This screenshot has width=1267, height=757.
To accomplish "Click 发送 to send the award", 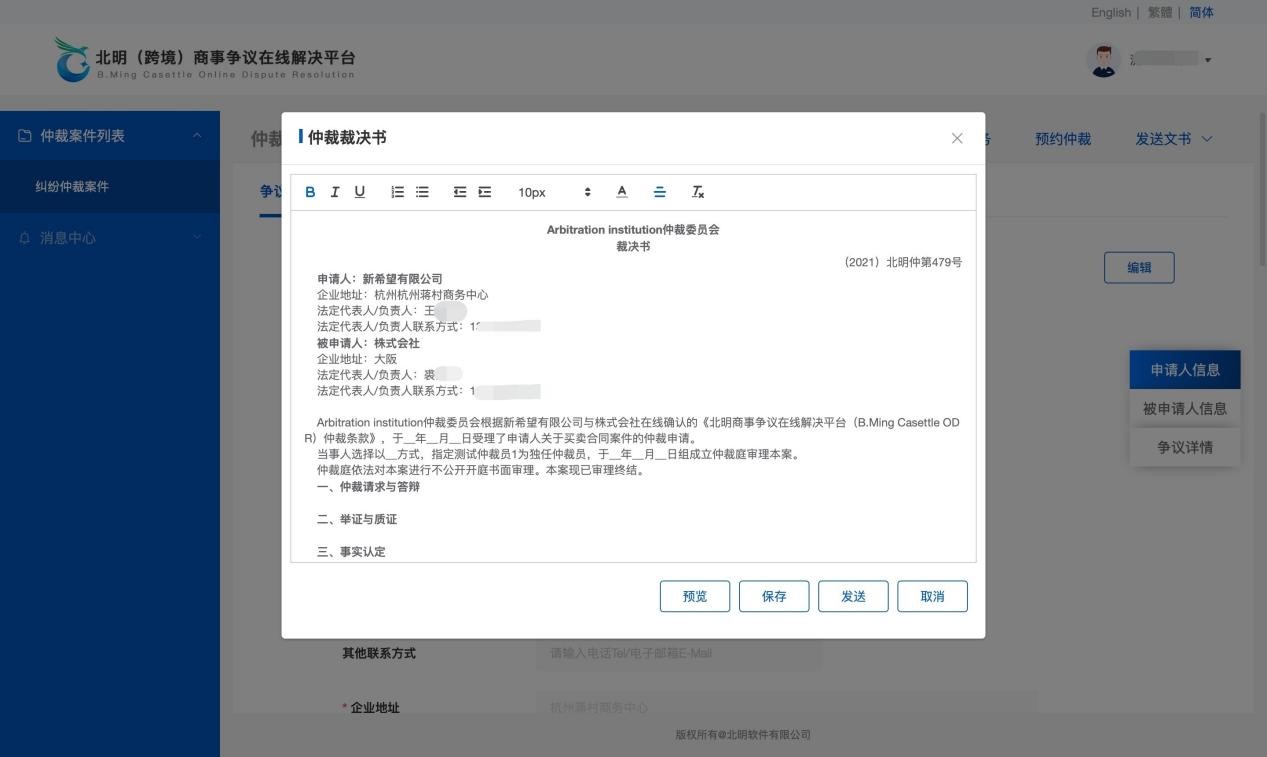I will click(853, 596).
